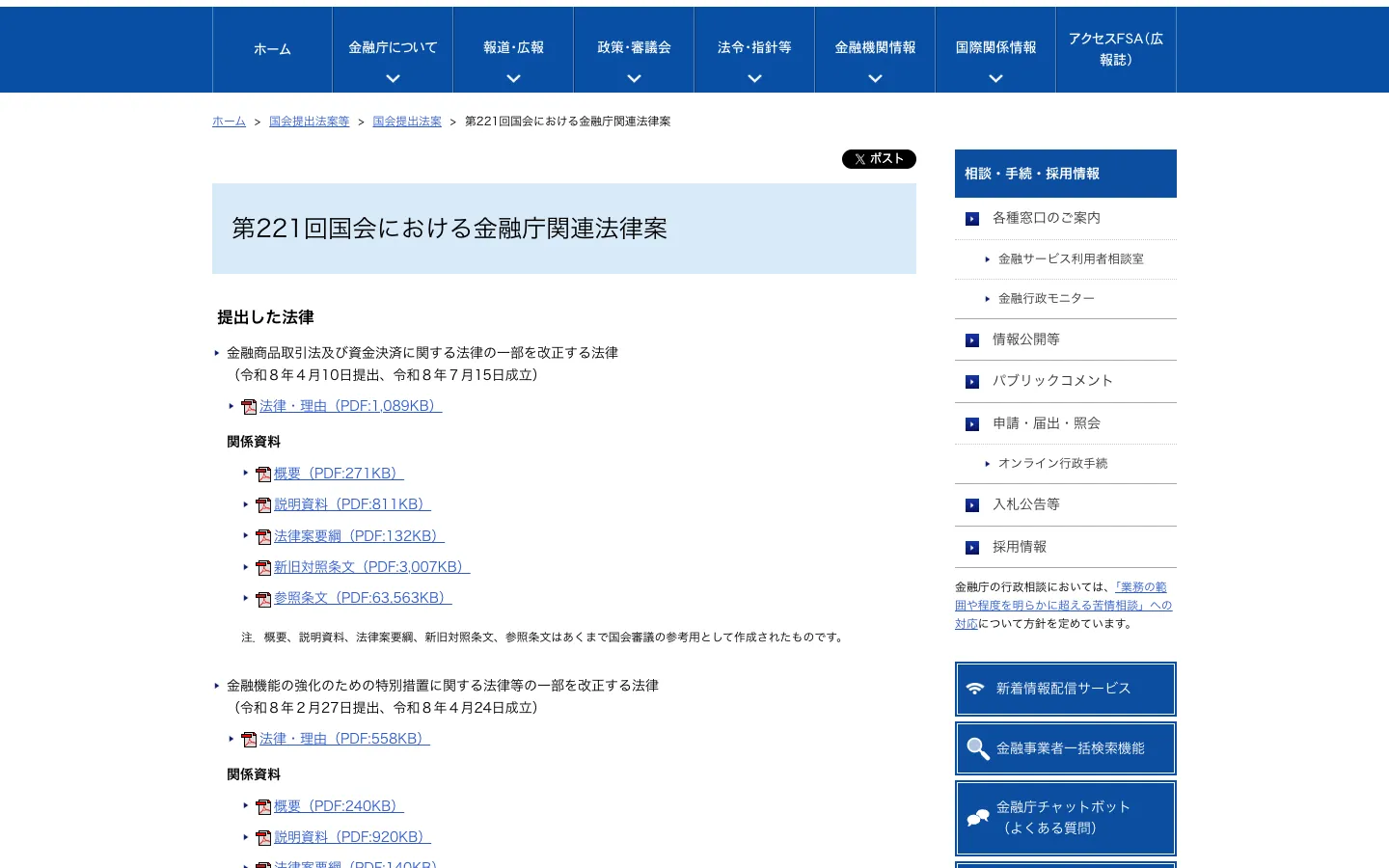This screenshot has height=868, width=1389.
Task: Click the wifi icon on 新着情報配信サービス
Action: click(x=975, y=689)
